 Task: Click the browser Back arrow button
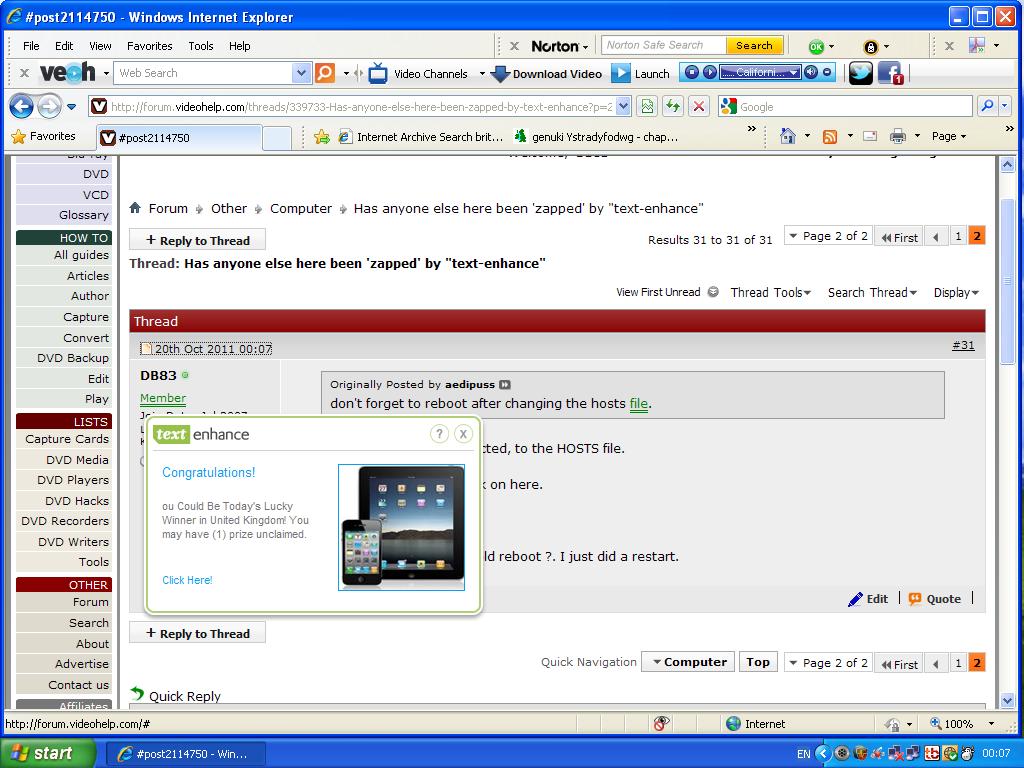(21, 106)
